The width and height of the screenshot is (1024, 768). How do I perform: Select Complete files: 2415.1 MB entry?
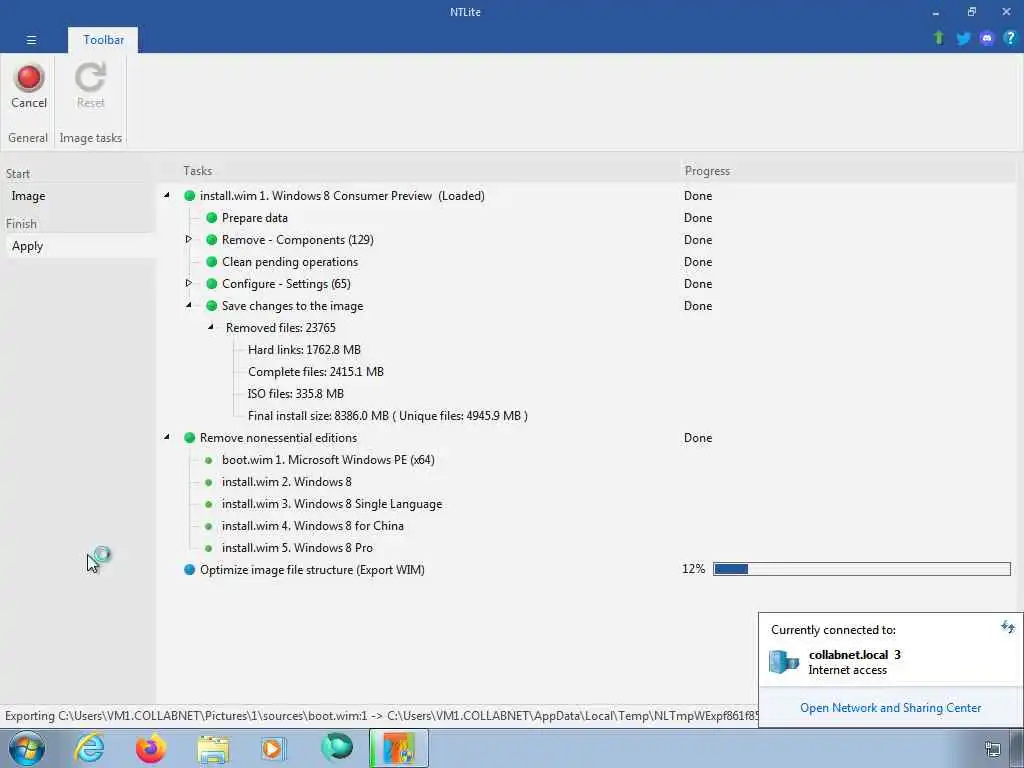click(316, 372)
